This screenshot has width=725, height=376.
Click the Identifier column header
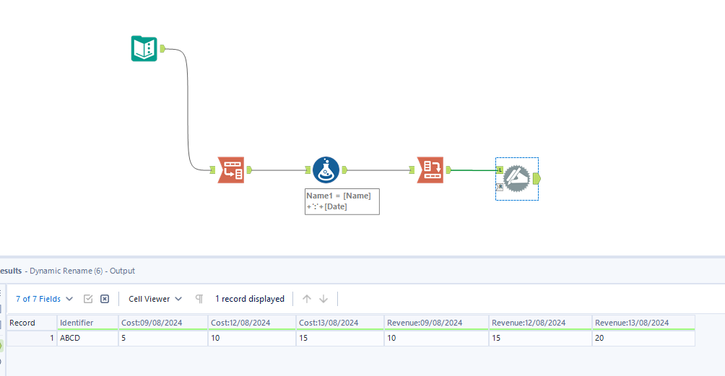click(87, 323)
